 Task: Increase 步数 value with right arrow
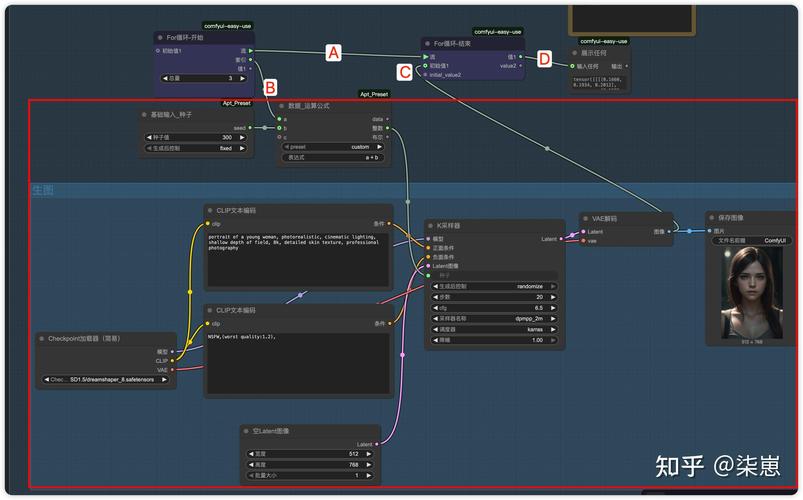(553, 297)
